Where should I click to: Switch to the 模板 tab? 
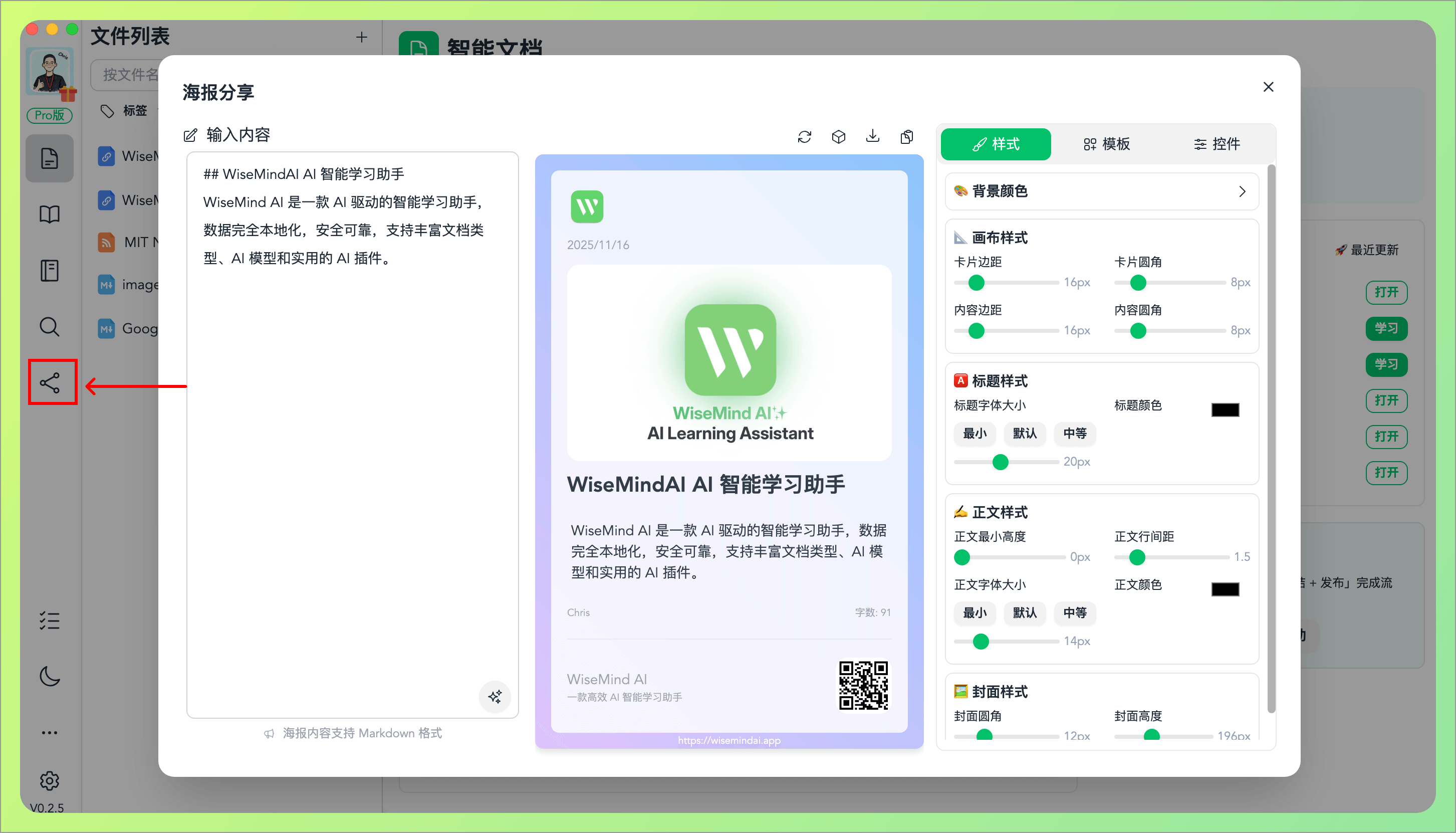pyautogui.click(x=1107, y=144)
